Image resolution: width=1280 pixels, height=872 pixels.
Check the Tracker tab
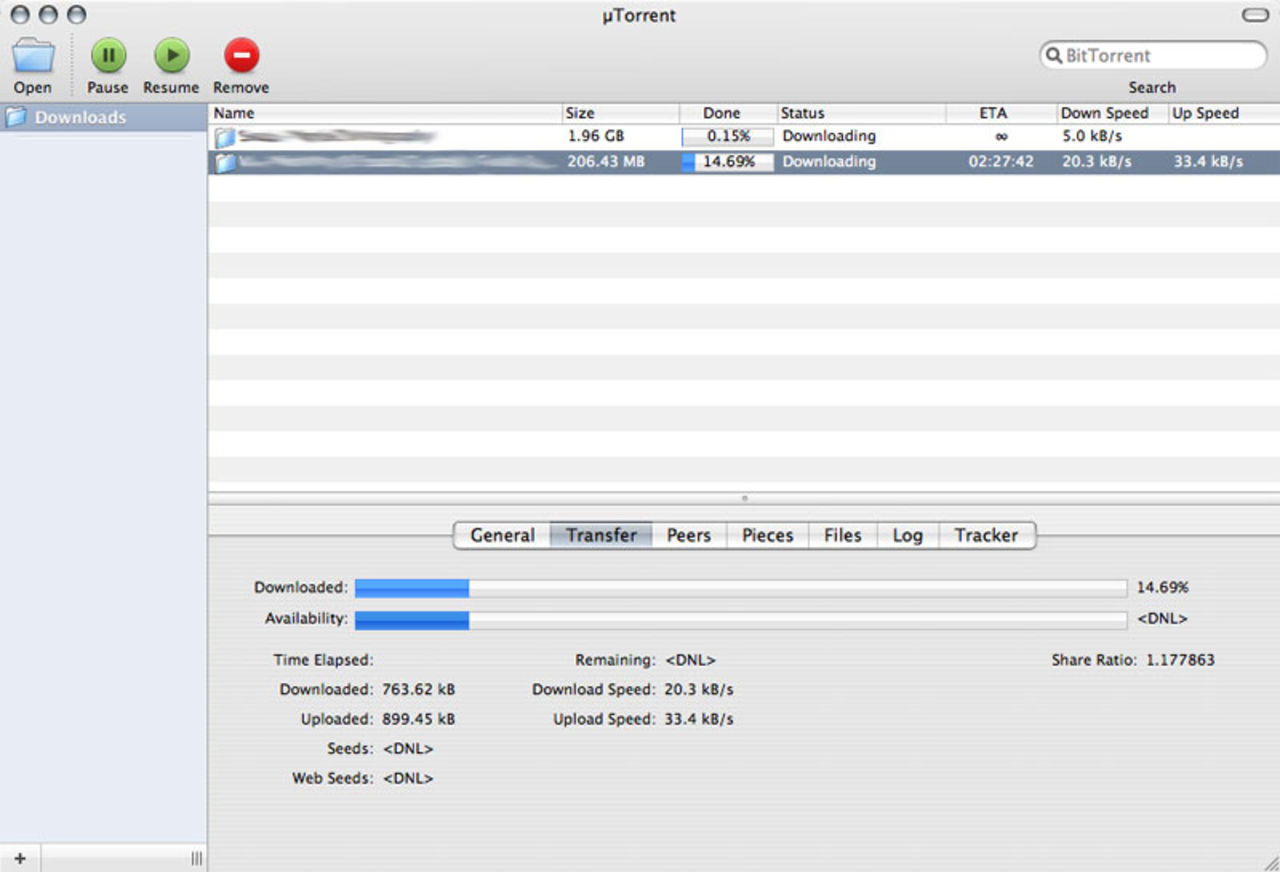click(986, 535)
